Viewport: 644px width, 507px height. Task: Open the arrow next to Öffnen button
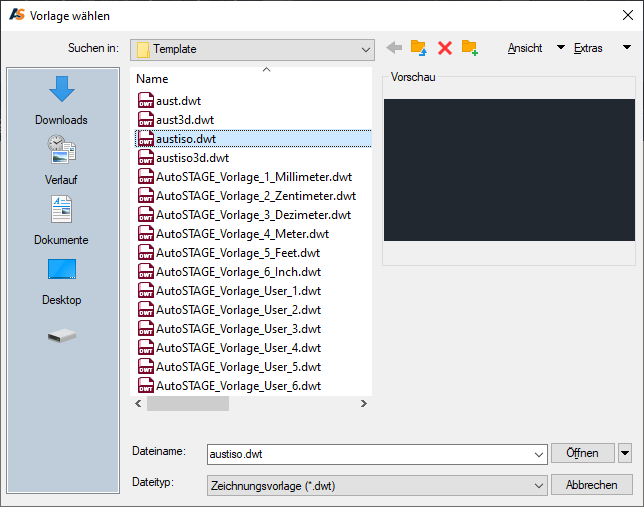click(x=625, y=453)
